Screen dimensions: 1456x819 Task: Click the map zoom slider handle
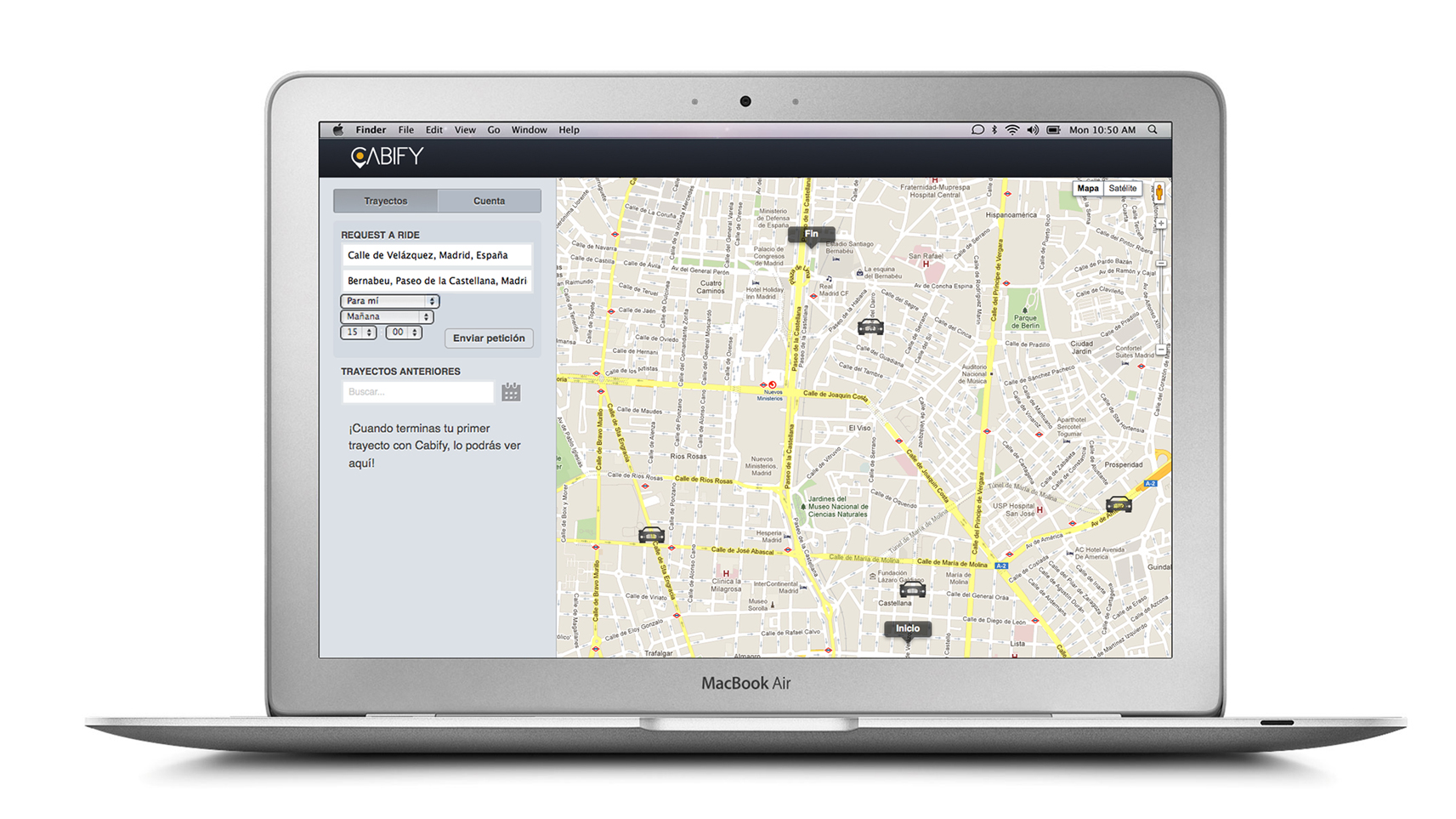tap(1161, 264)
